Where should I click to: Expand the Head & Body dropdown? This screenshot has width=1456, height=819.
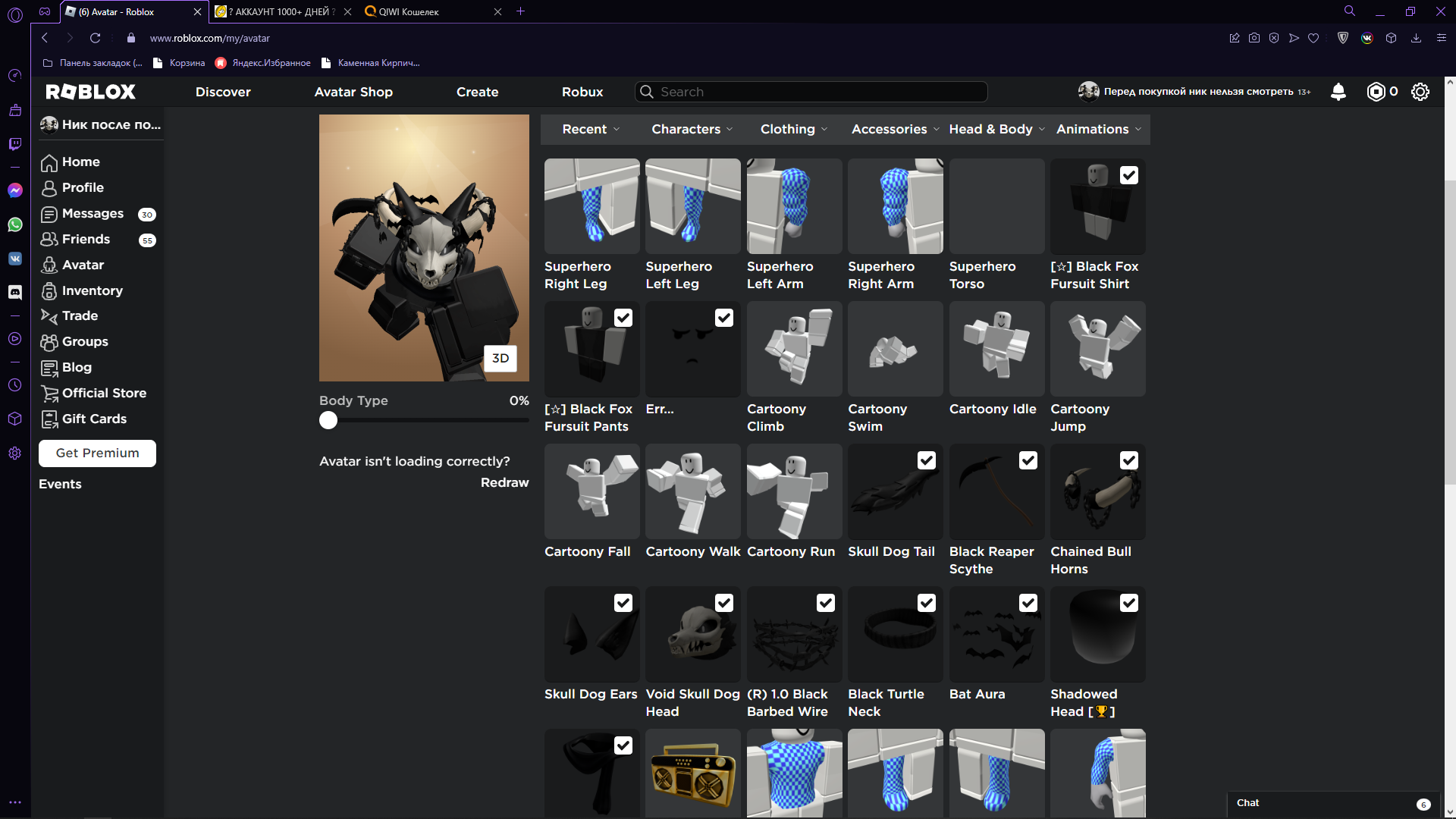(996, 129)
